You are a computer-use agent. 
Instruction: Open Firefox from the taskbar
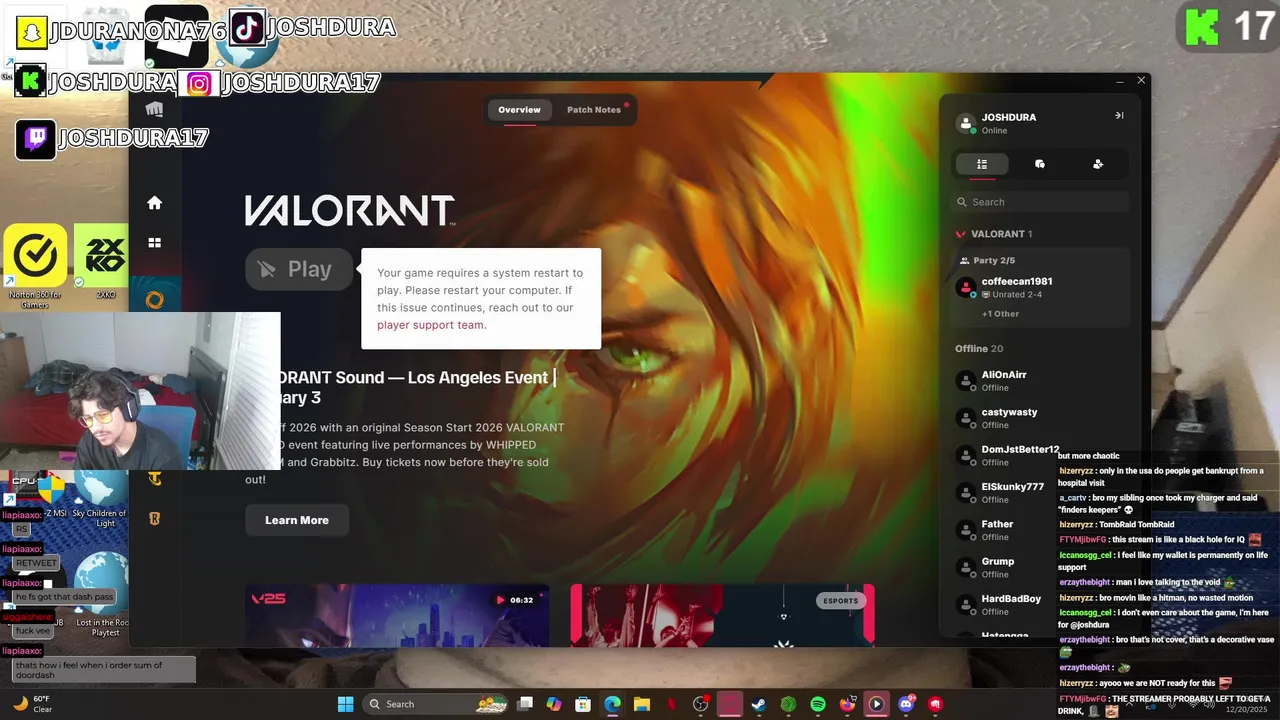(x=847, y=704)
